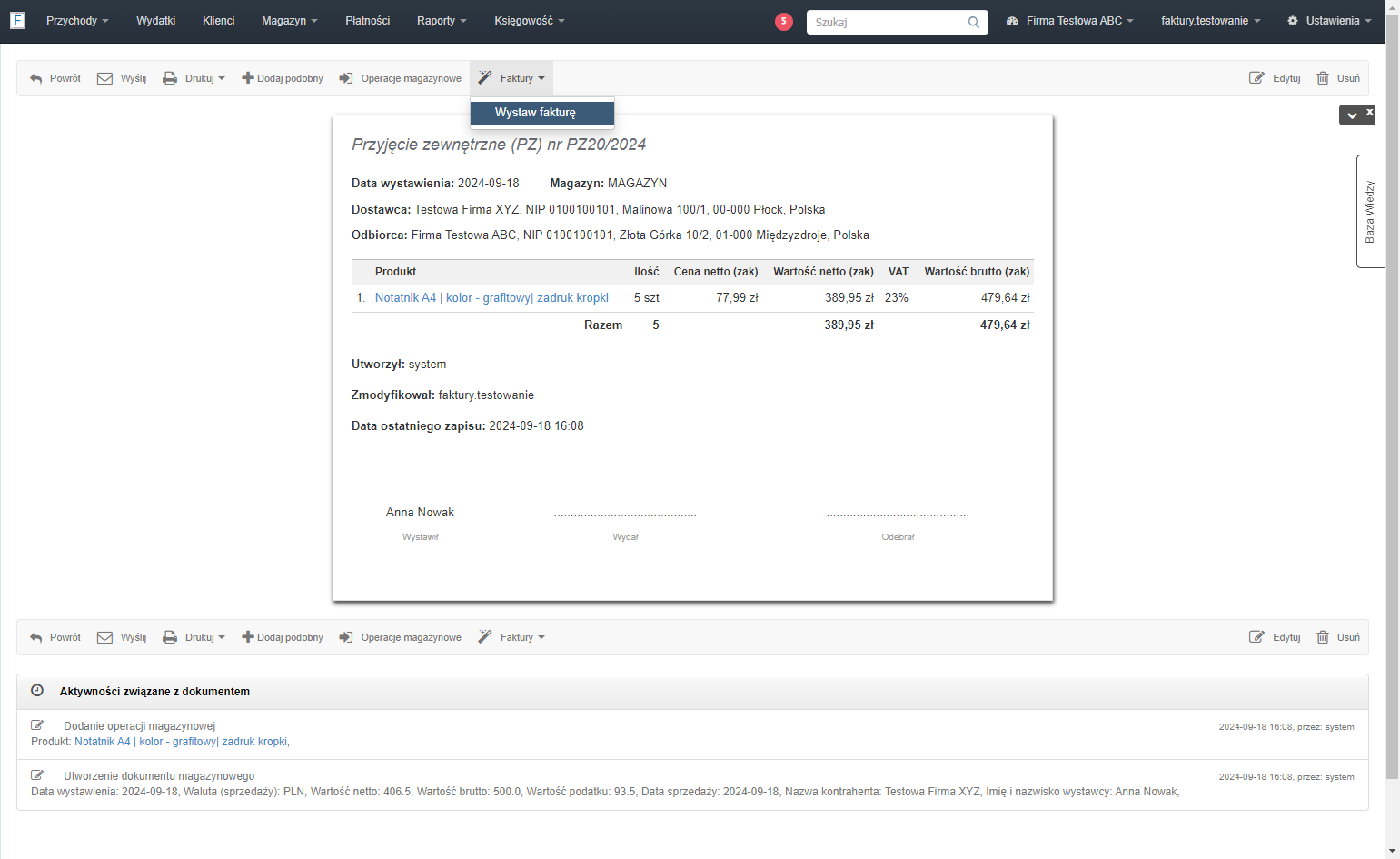Click the top Drukuj printer icon

170,78
